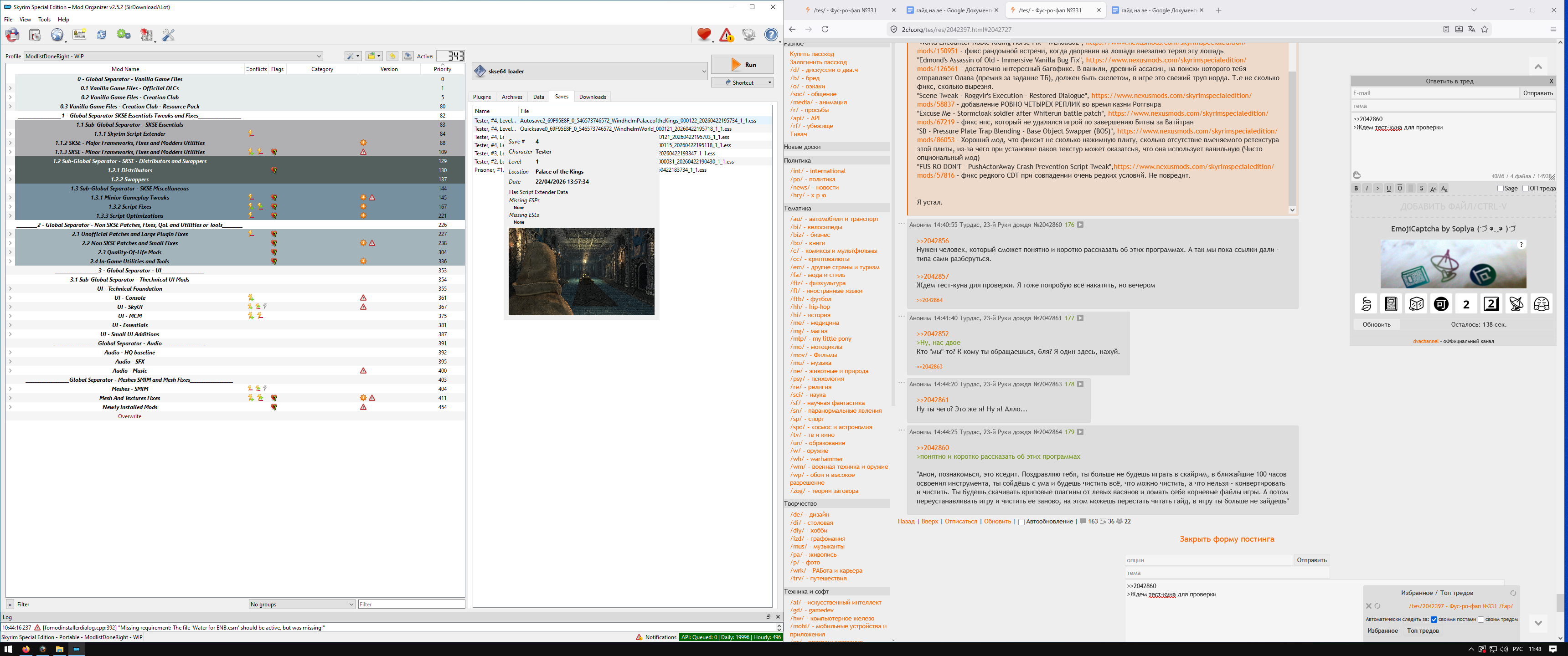Viewport: 1568px width, 656px height.
Task: Toggle 'своими постами' auto-follow checkbox
Action: coord(1434,620)
